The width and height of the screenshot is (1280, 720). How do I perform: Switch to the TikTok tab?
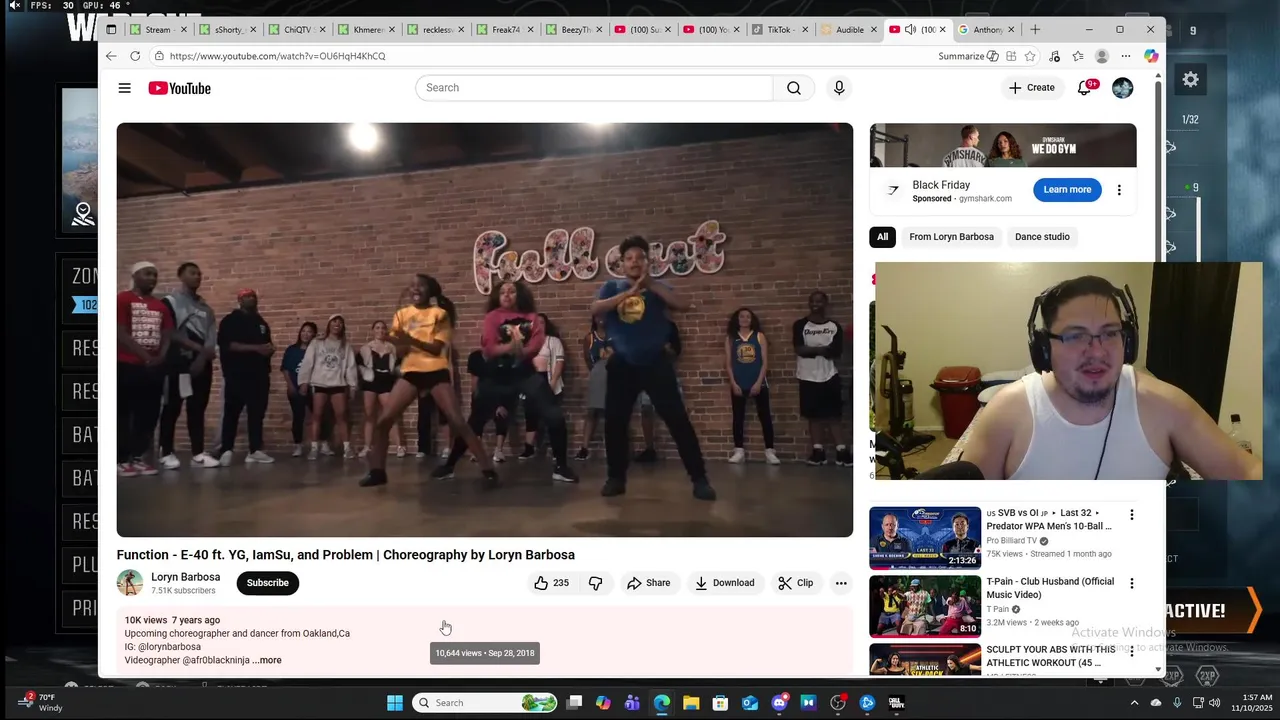[x=778, y=30]
